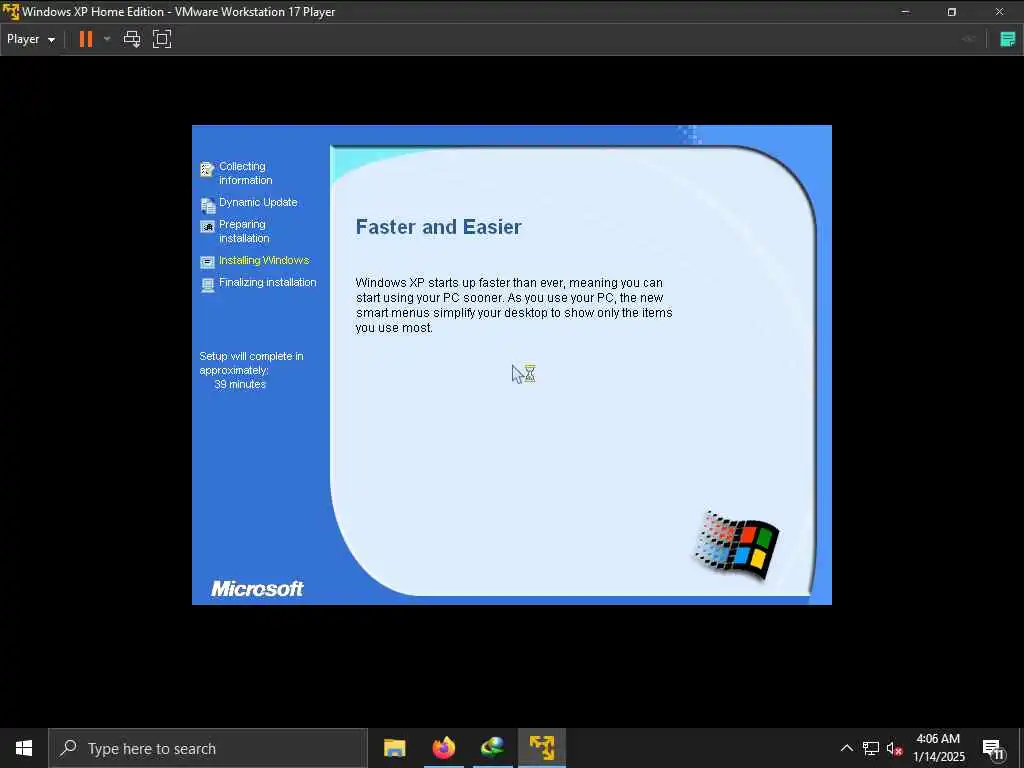Minimize the VMware Player window

point(905,12)
